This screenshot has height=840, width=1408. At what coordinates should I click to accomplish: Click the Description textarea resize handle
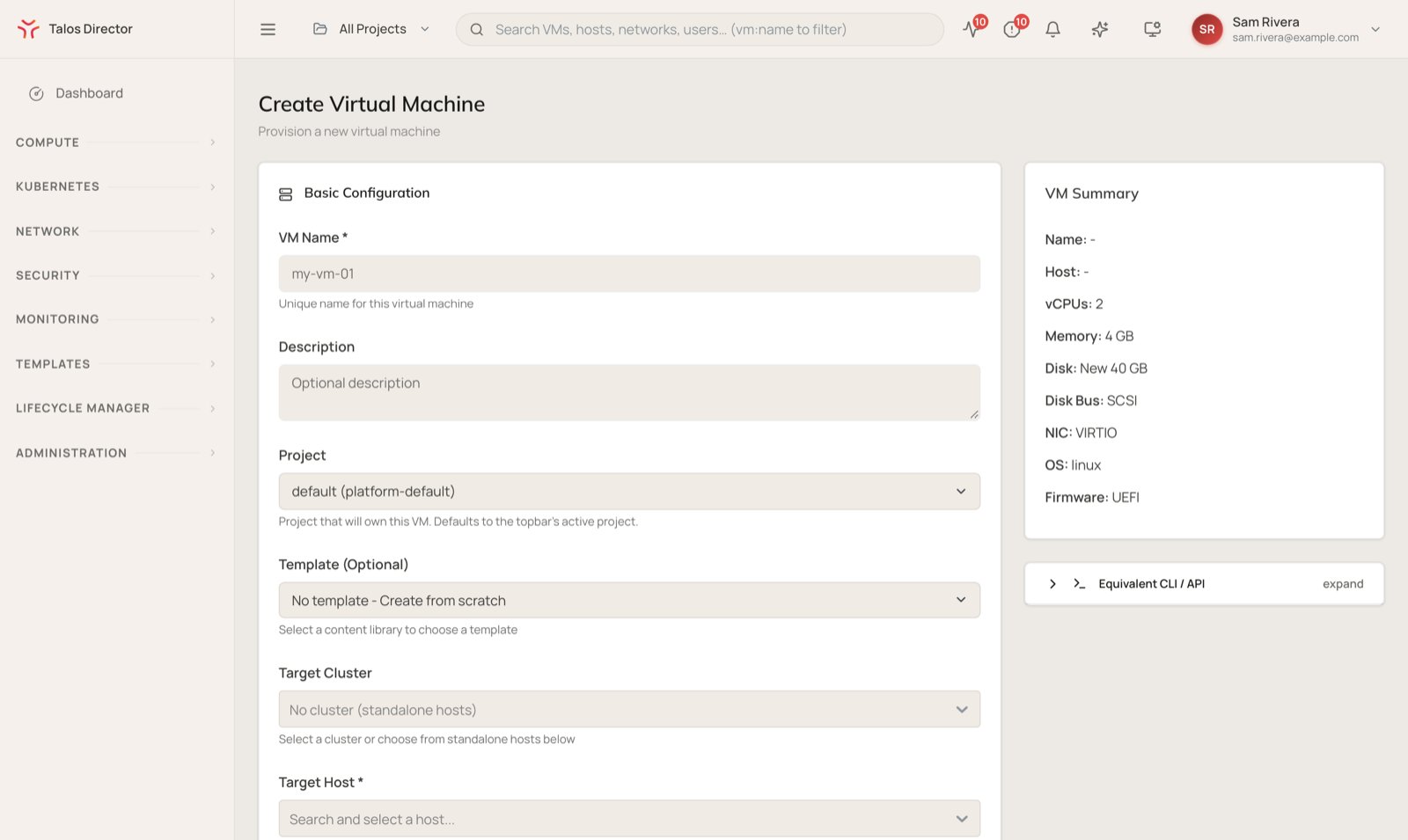[x=974, y=414]
